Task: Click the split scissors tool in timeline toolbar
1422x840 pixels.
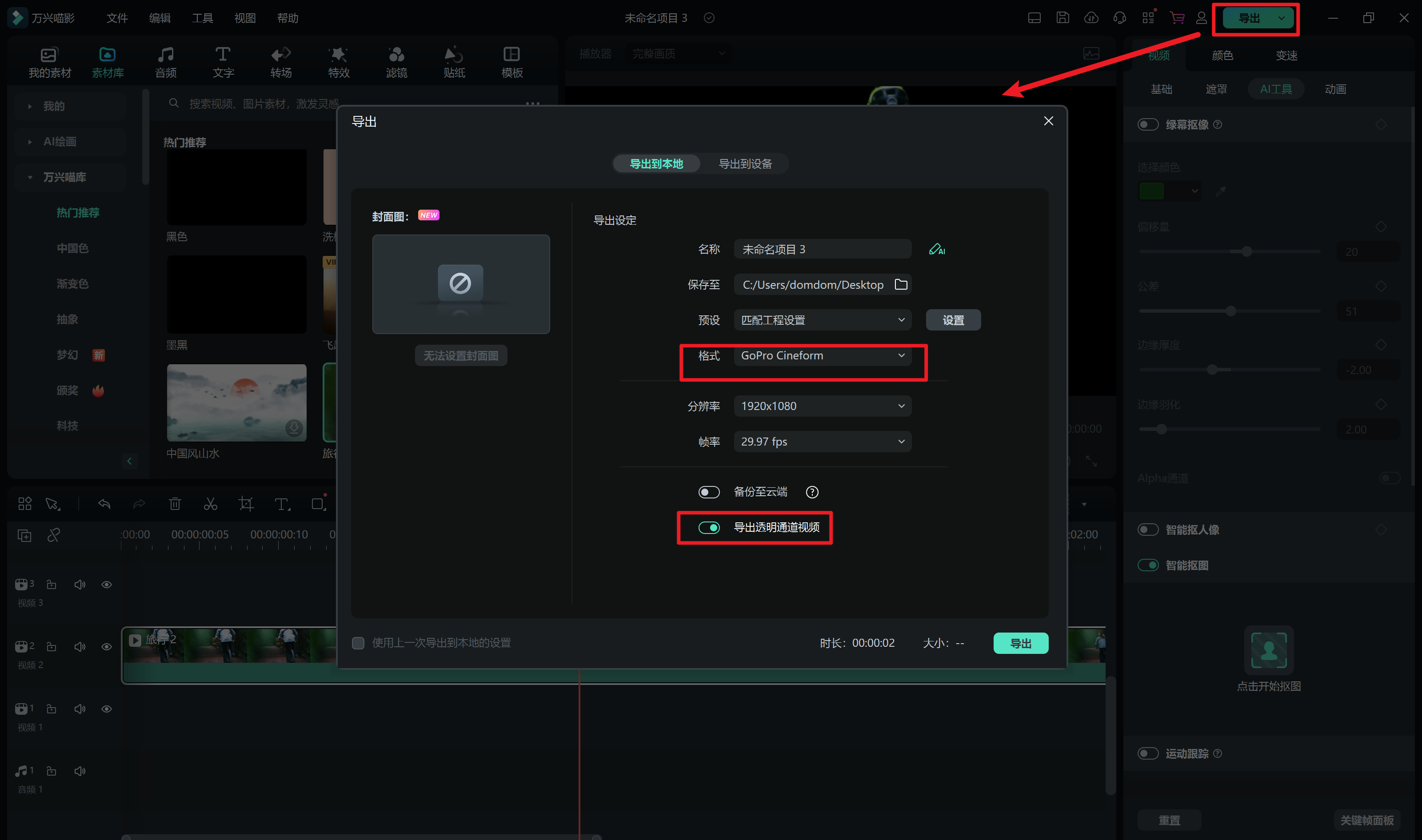Action: (211, 504)
